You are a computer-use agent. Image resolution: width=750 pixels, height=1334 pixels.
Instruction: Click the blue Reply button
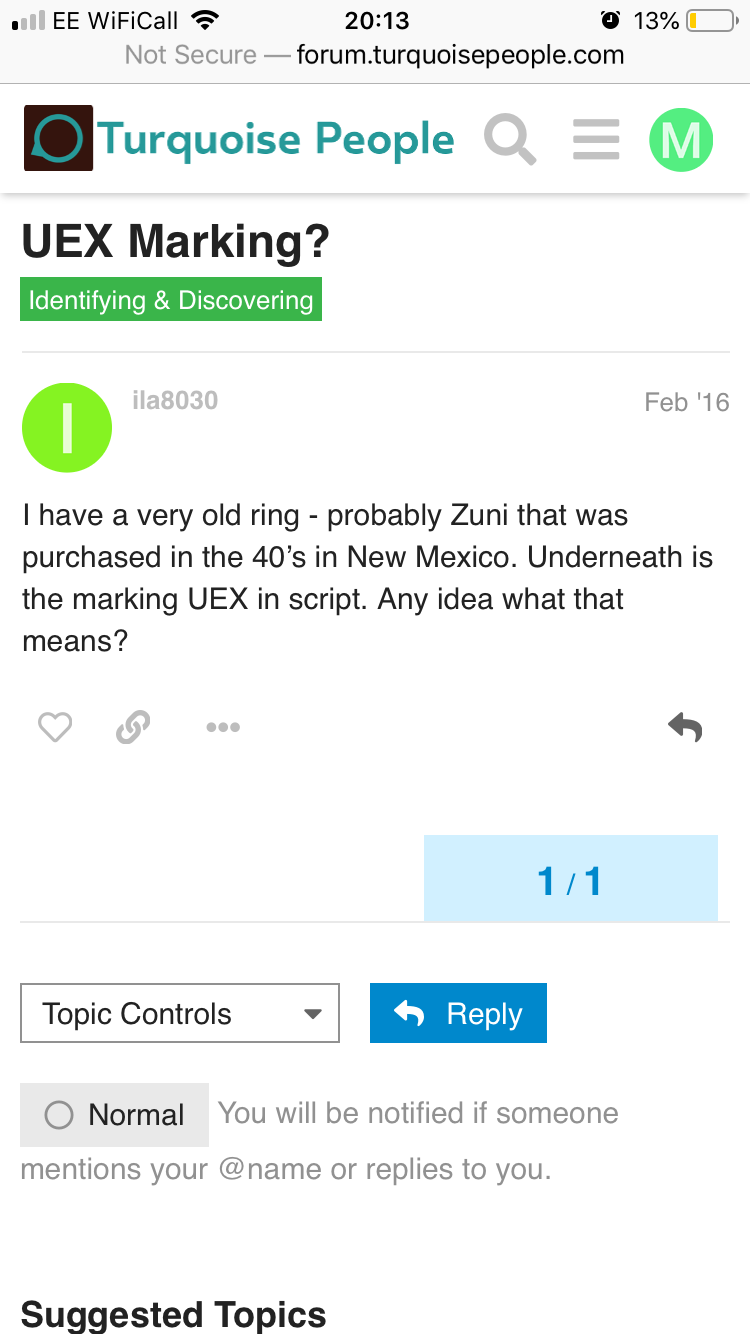[458, 1014]
